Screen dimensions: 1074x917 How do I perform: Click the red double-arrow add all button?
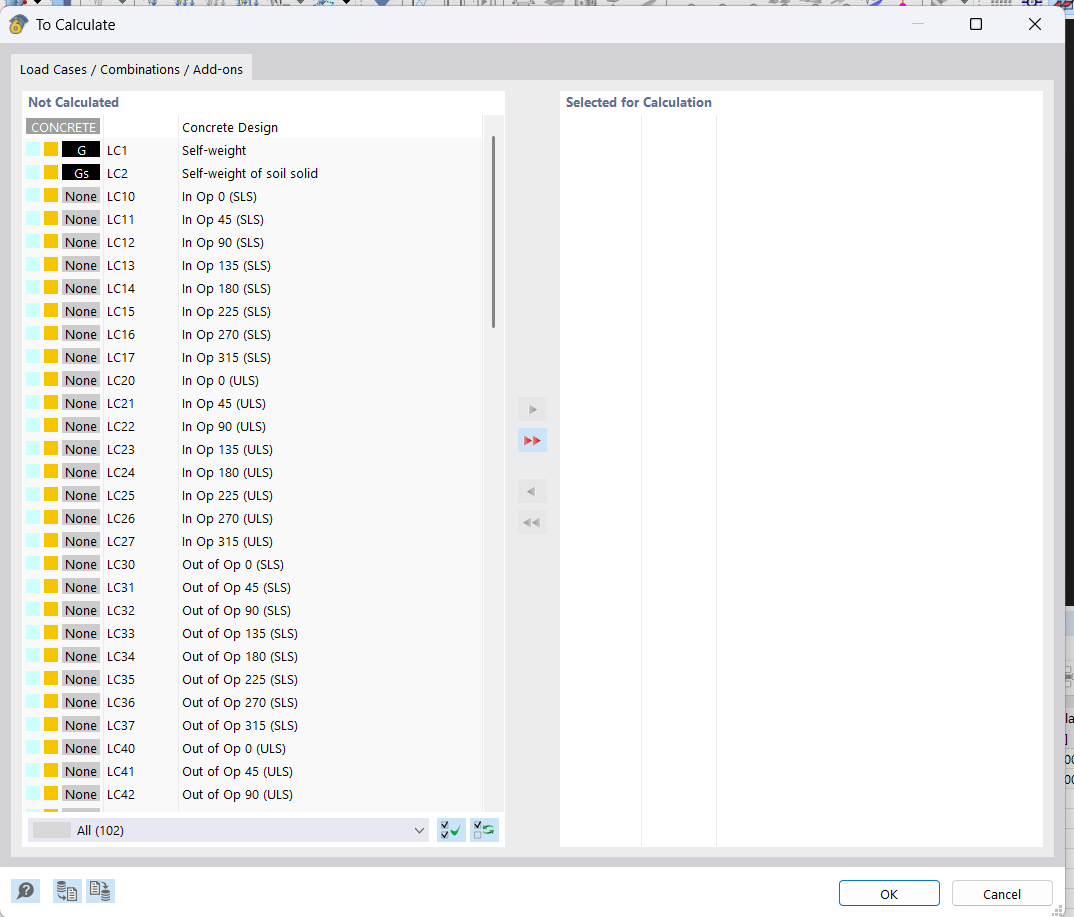click(532, 441)
